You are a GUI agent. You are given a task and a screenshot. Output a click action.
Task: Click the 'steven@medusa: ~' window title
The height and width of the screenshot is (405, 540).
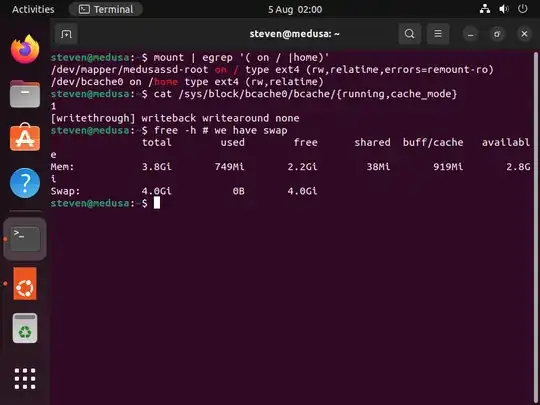295,34
